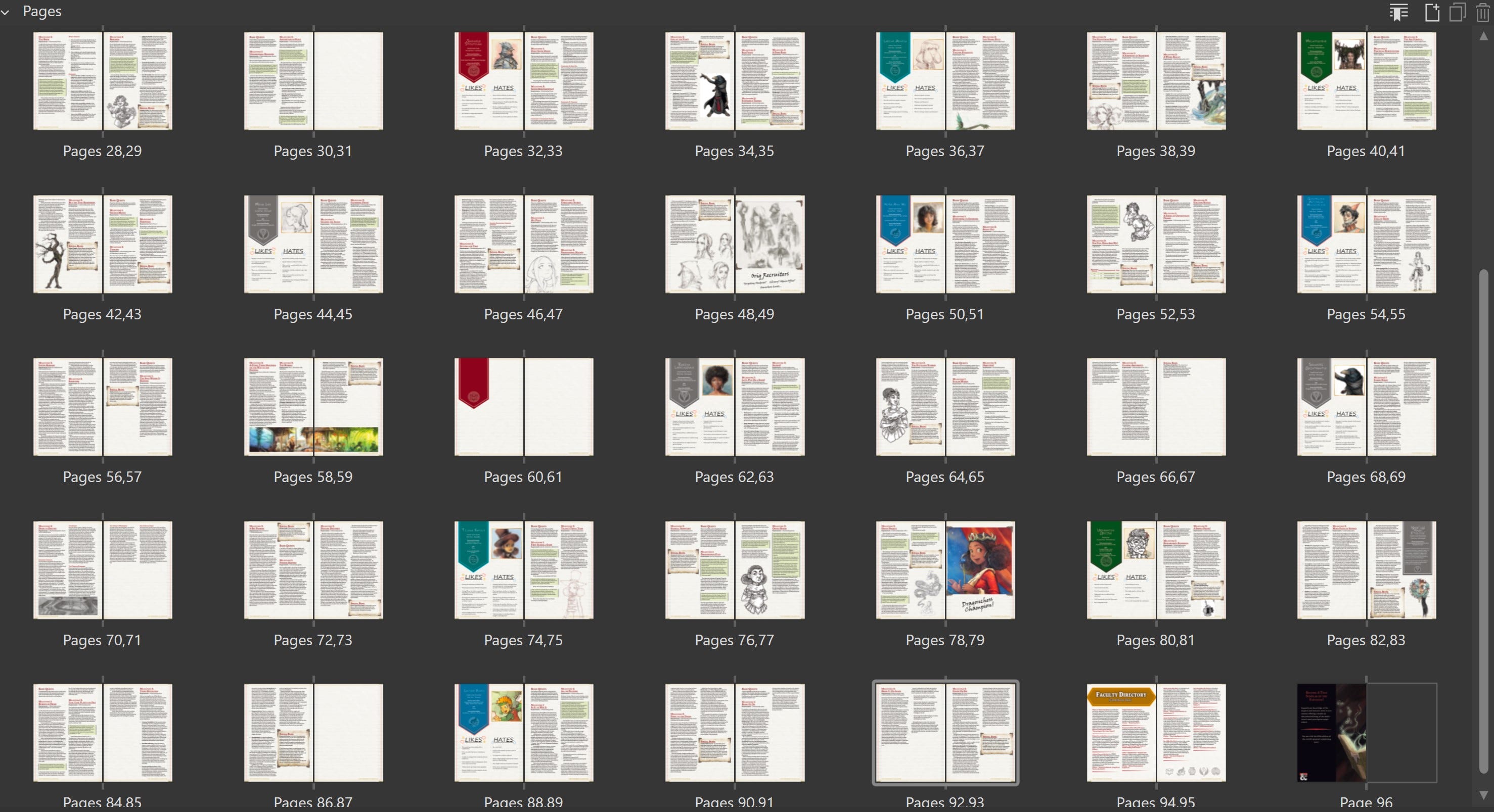Select the Pages 60,61 blank spread

point(524,407)
